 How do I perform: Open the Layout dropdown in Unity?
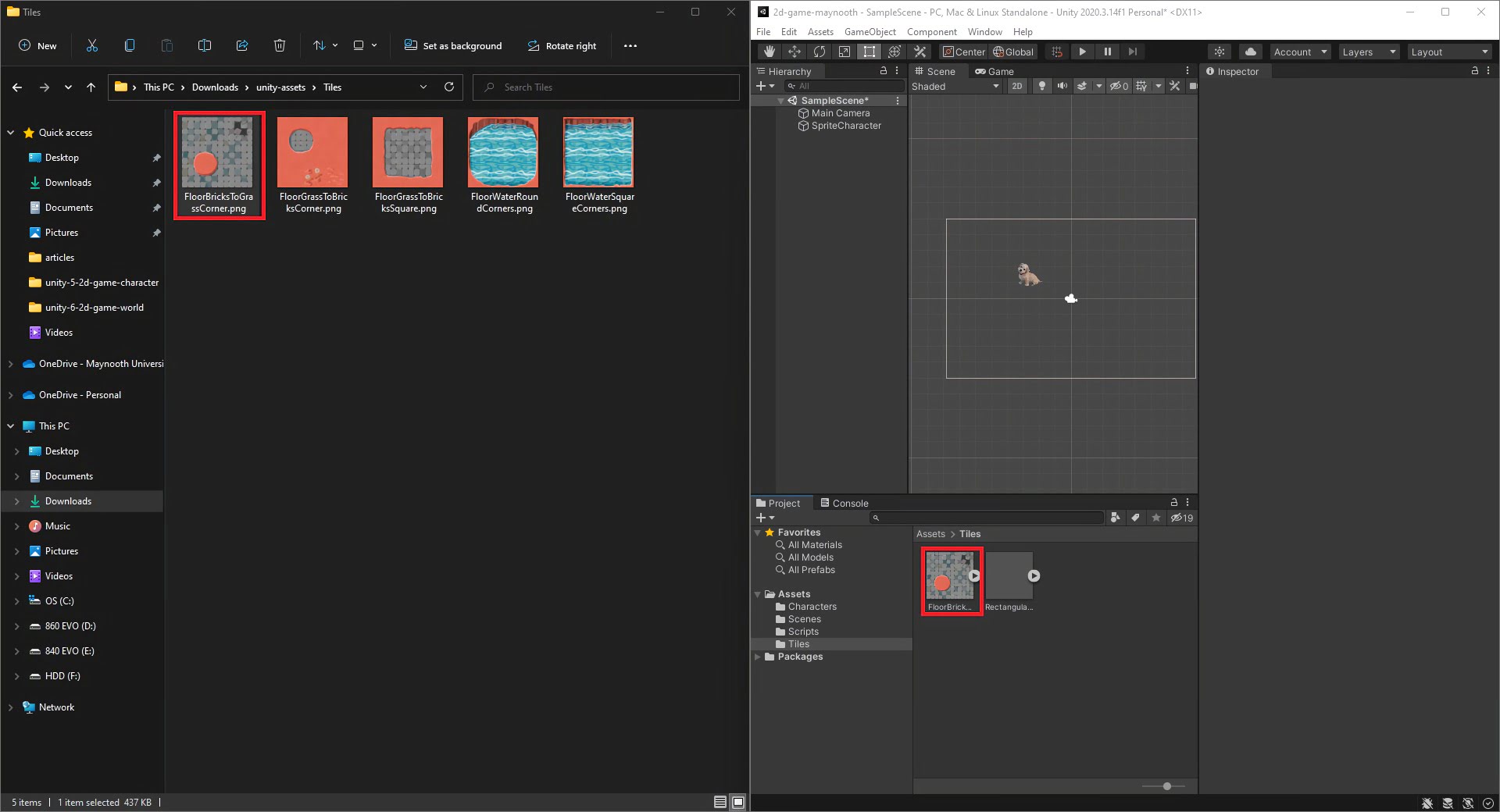(1450, 52)
